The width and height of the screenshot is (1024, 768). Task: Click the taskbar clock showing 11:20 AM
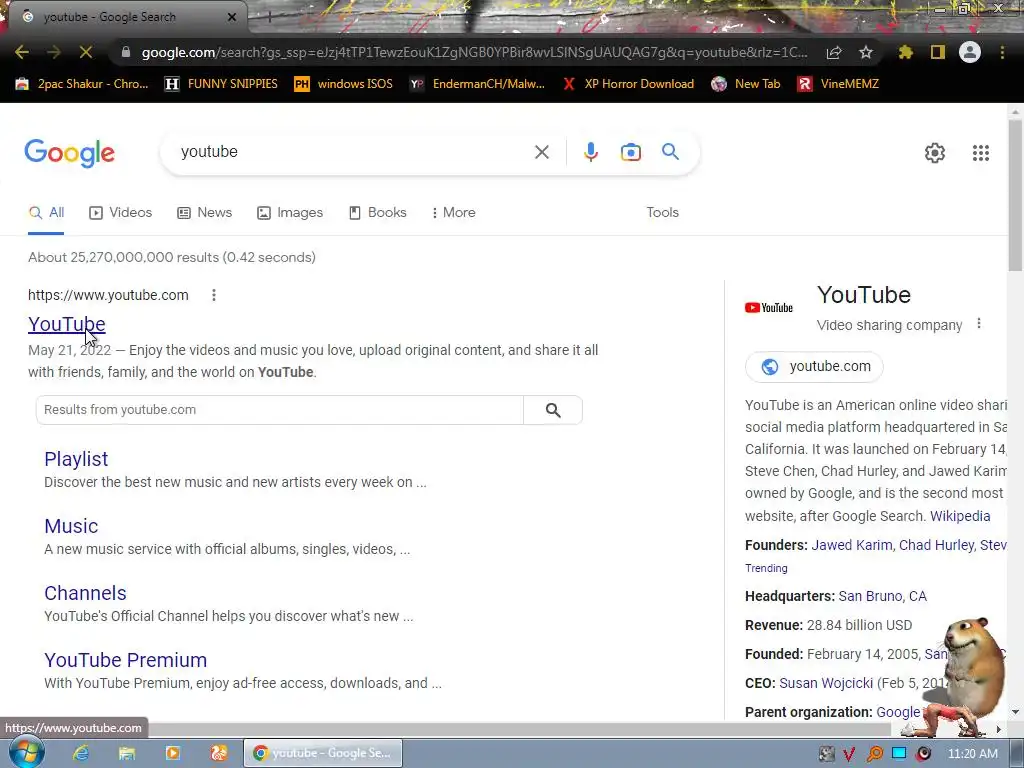click(972, 754)
